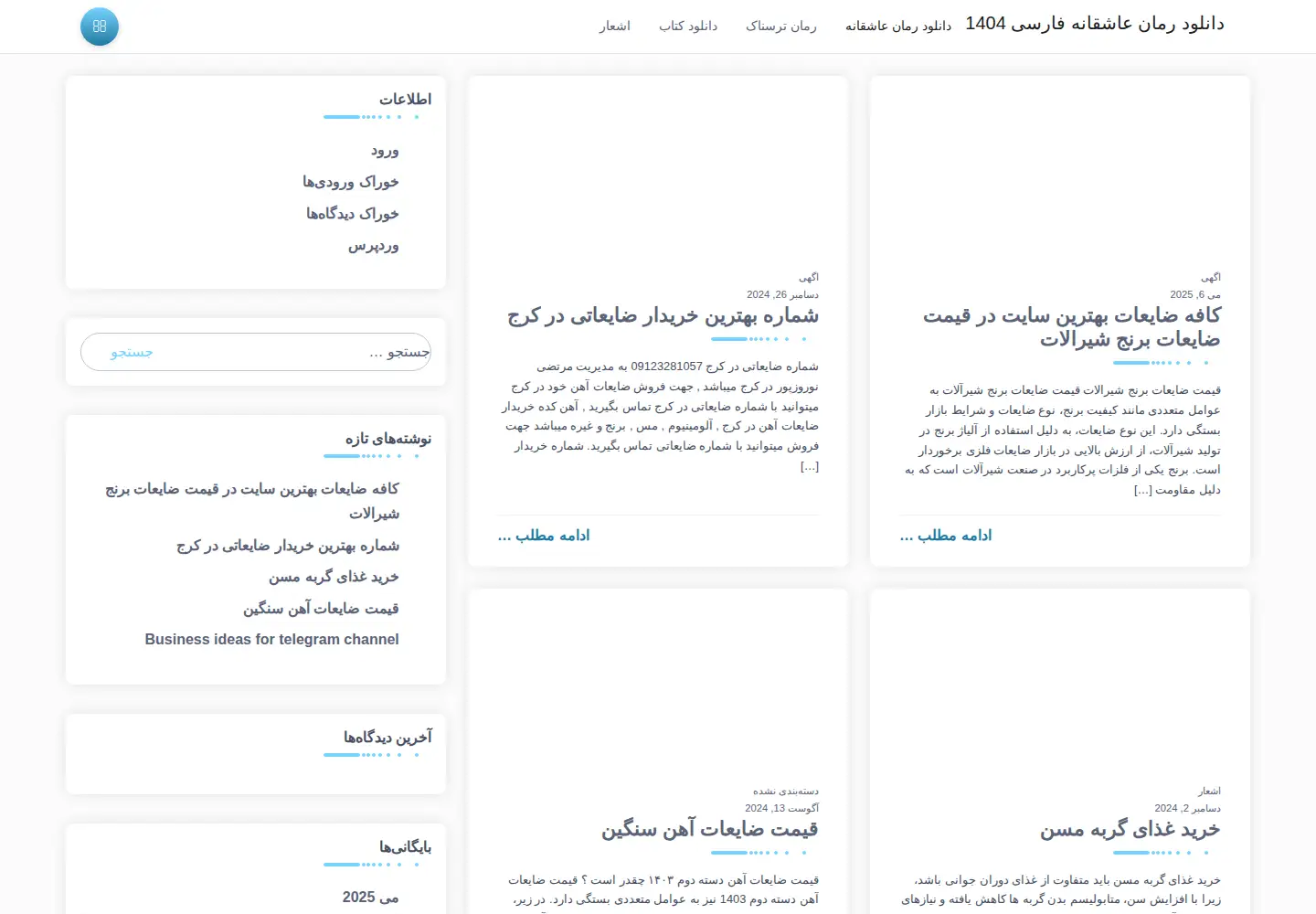Open article title شماره بهترین خریدار ضایعاتی در کرج
1316x914 pixels.
point(663,315)
